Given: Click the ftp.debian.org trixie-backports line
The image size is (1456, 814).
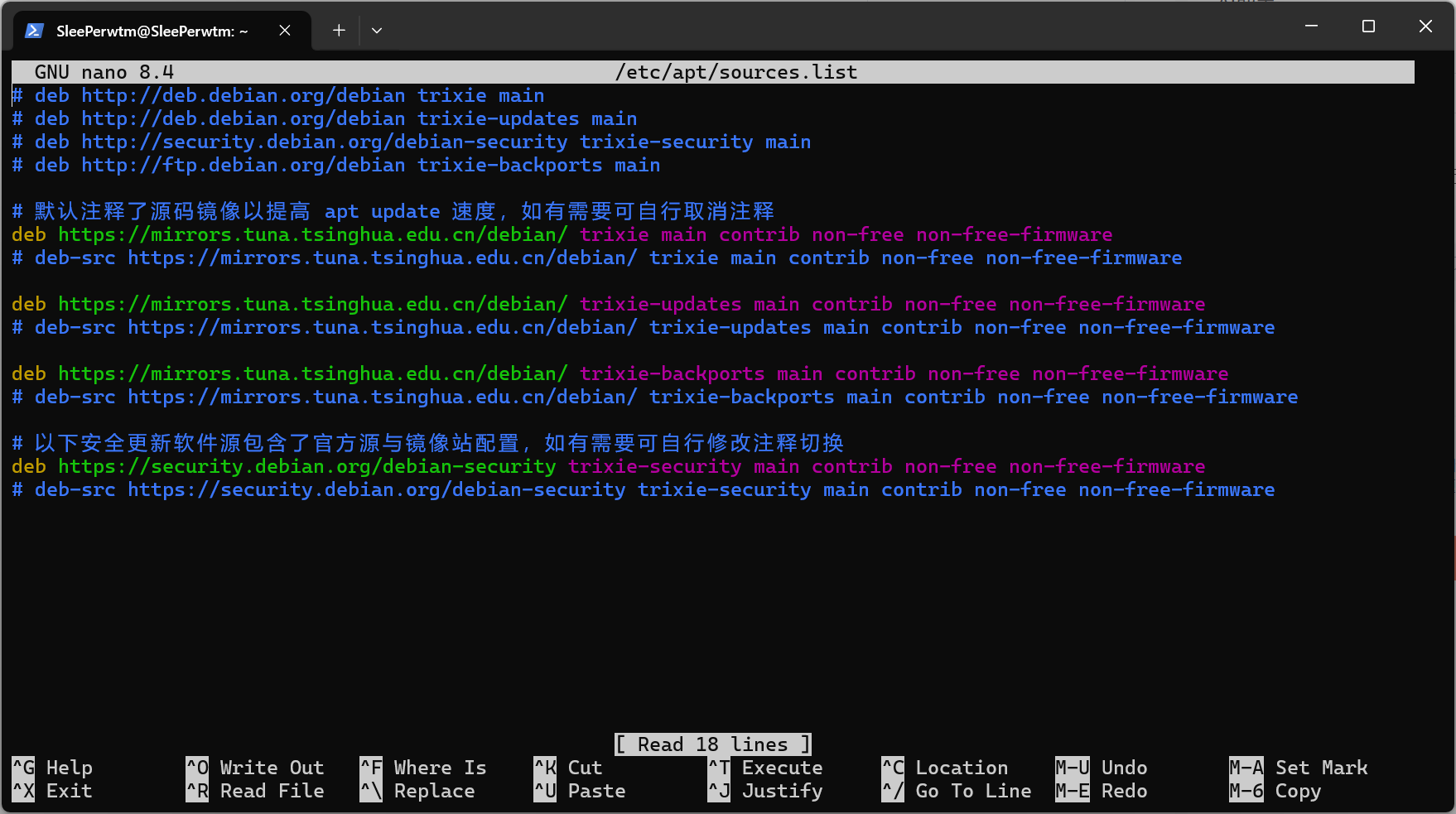Looking at the screenshot, I should point(336,165).
